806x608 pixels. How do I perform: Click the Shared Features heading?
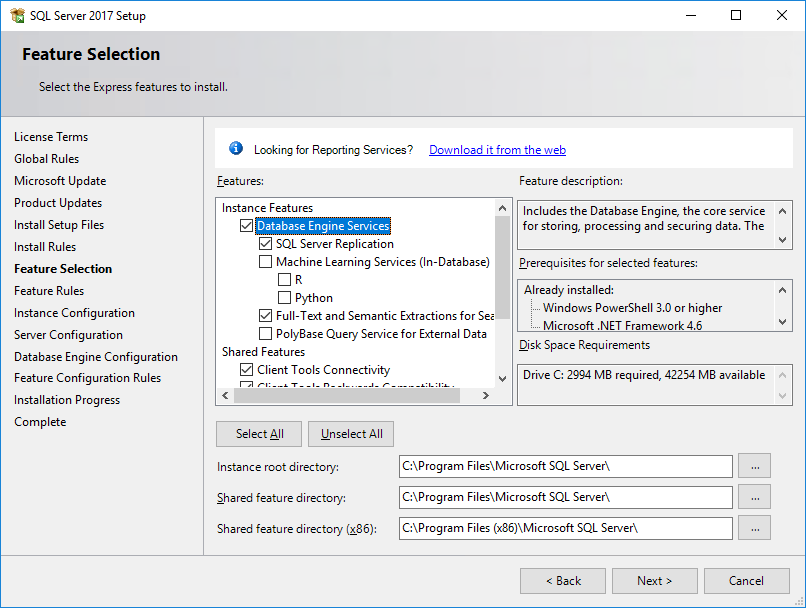tap(263, 352)
